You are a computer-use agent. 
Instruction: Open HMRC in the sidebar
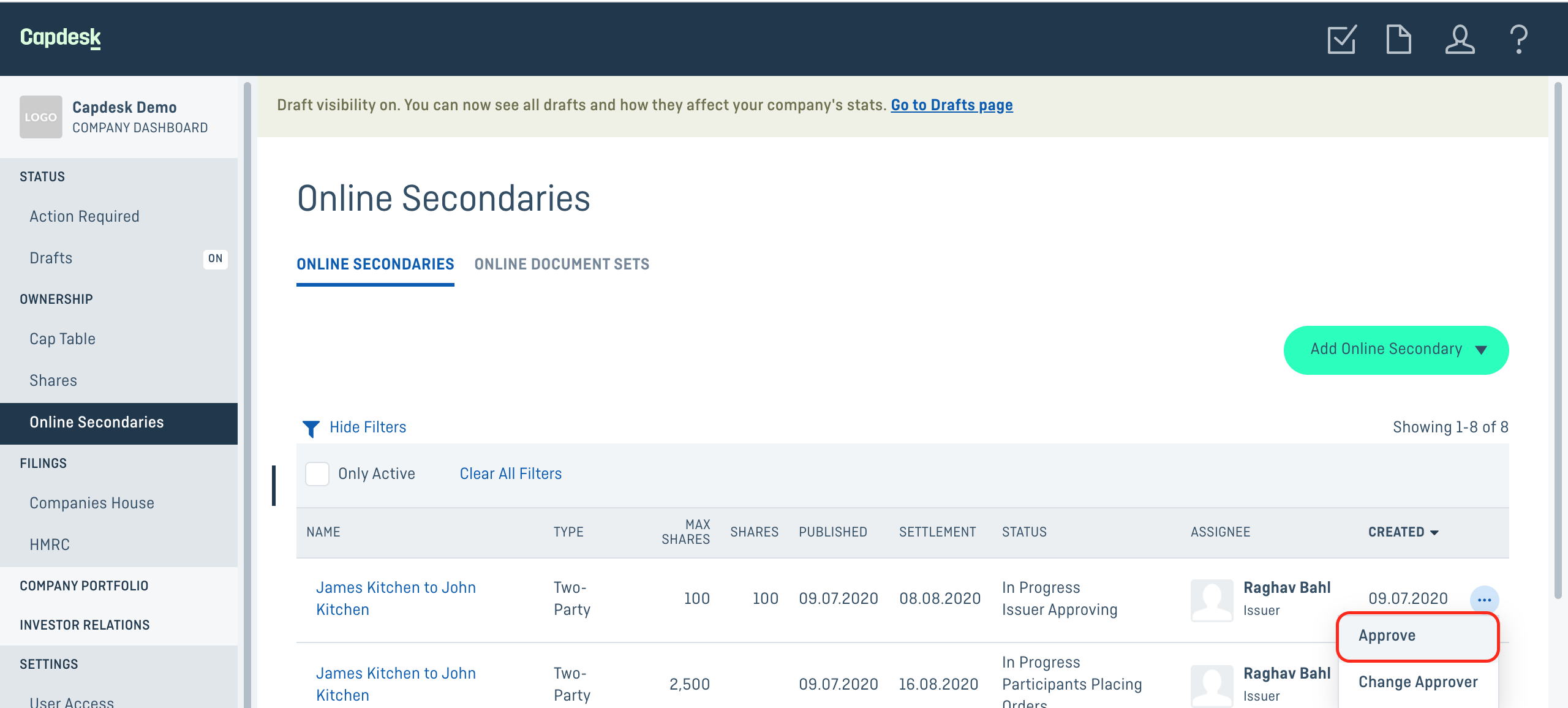(x=50, y=545)
